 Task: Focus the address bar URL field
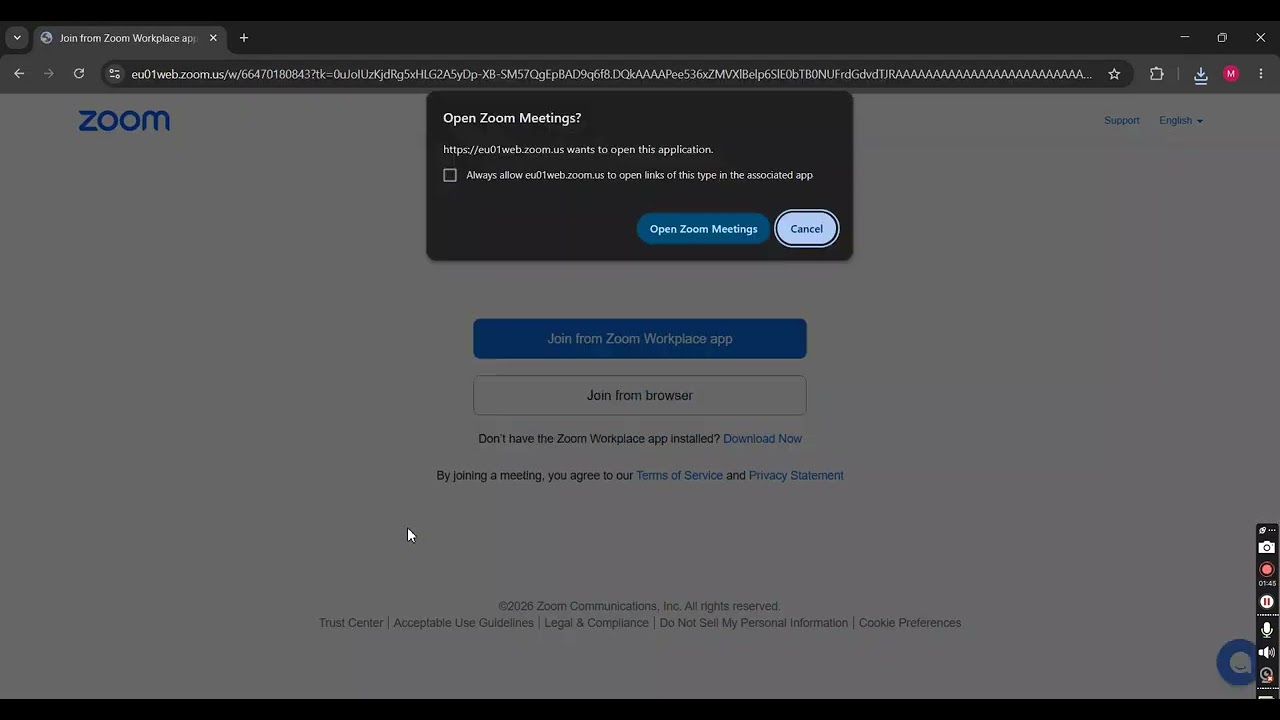tap(611, 74)
